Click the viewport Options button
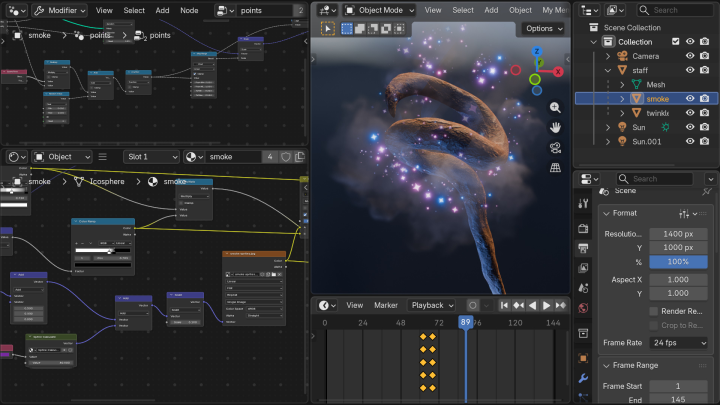720x405 pixels. (x=542, y=29)
